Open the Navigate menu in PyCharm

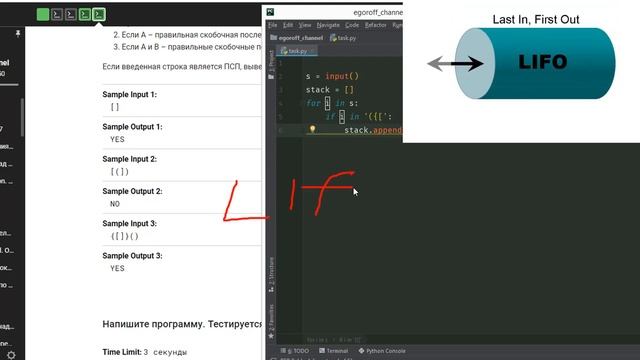(328, 25)
